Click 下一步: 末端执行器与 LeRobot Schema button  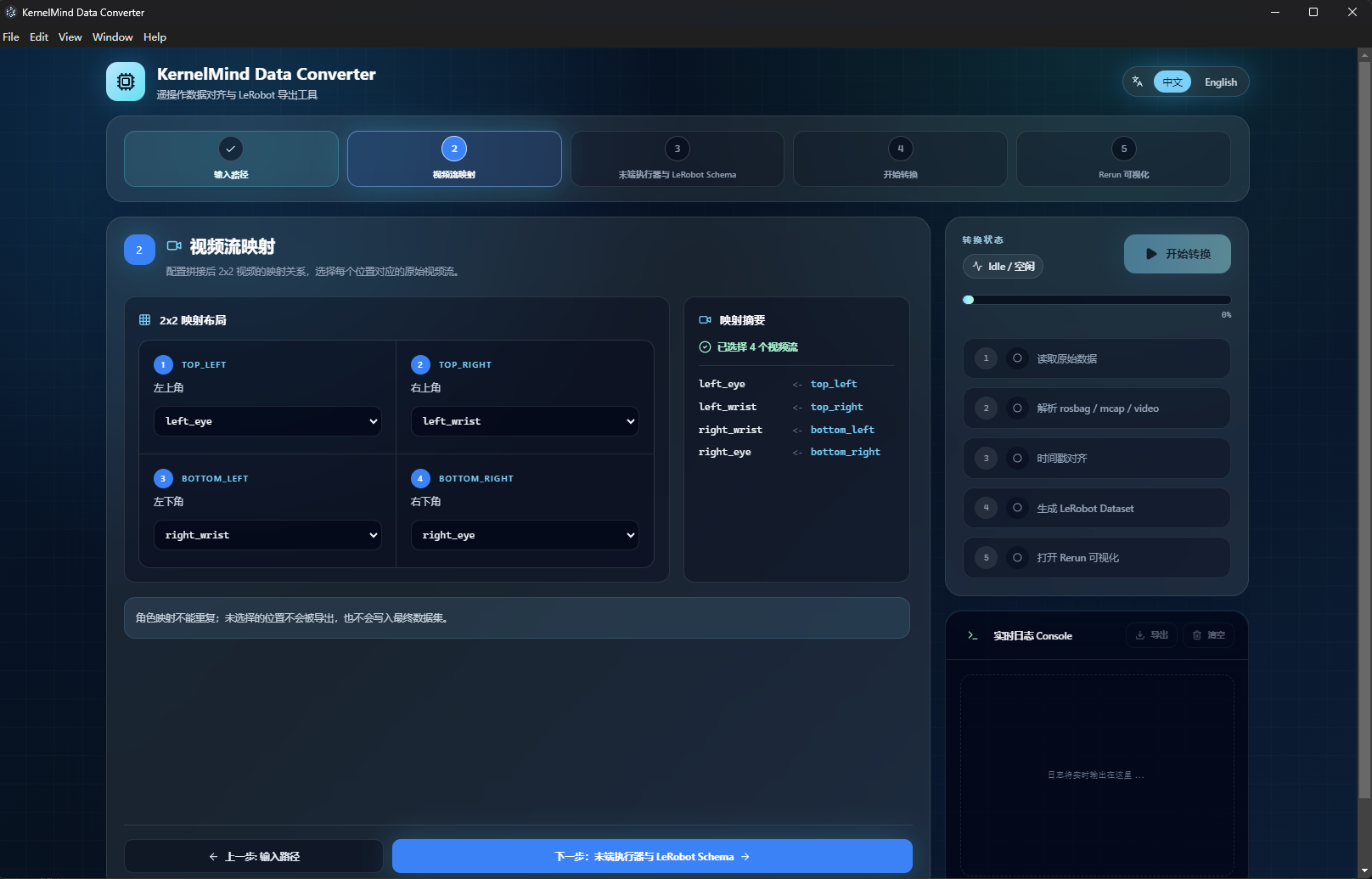(652, 856)
